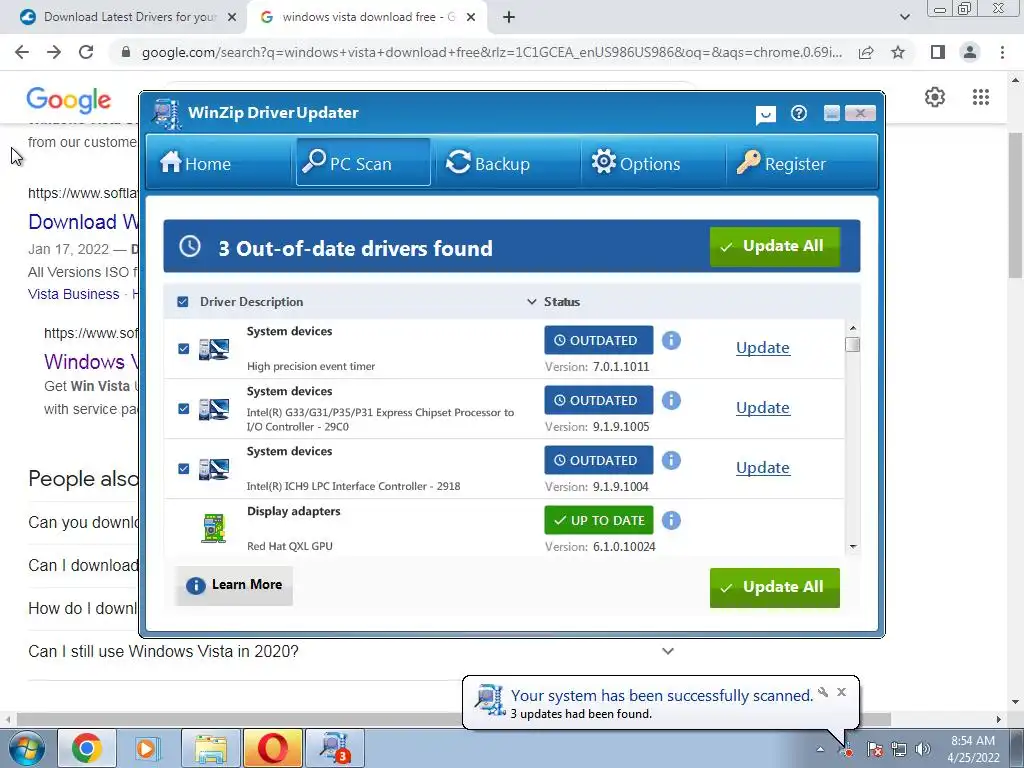Click the clock icon beside out-of-date drivers heading

(190, 246)
